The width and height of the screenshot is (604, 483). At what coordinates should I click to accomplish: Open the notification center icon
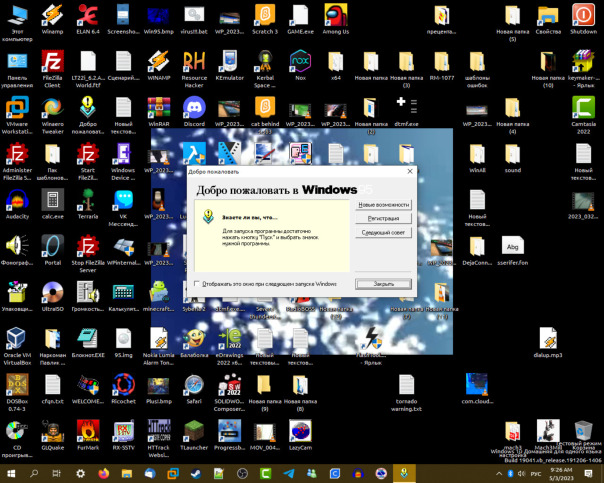click(588, 473)
